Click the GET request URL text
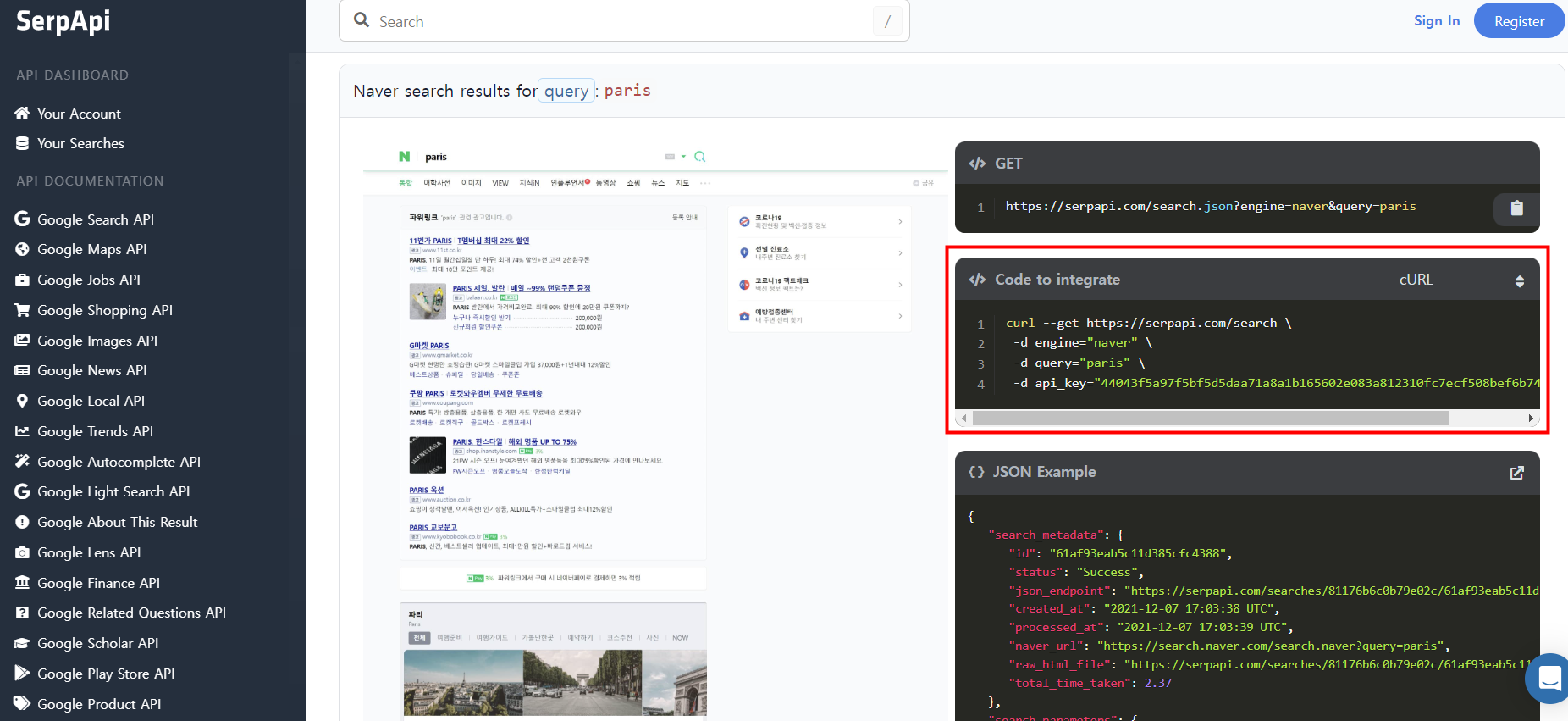 tap(1211, 206)
